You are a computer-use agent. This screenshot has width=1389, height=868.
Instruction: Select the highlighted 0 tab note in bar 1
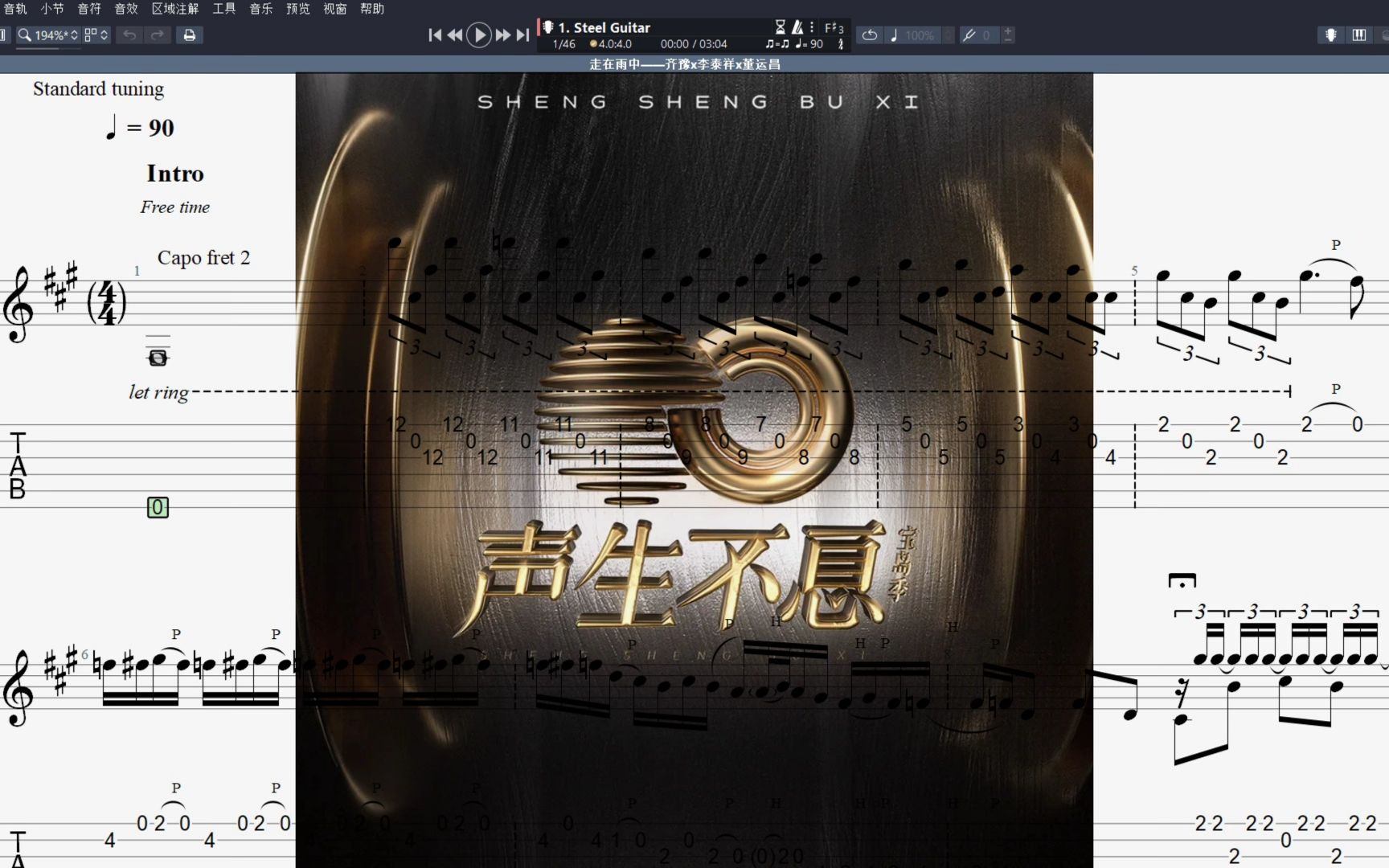[158, 507]
